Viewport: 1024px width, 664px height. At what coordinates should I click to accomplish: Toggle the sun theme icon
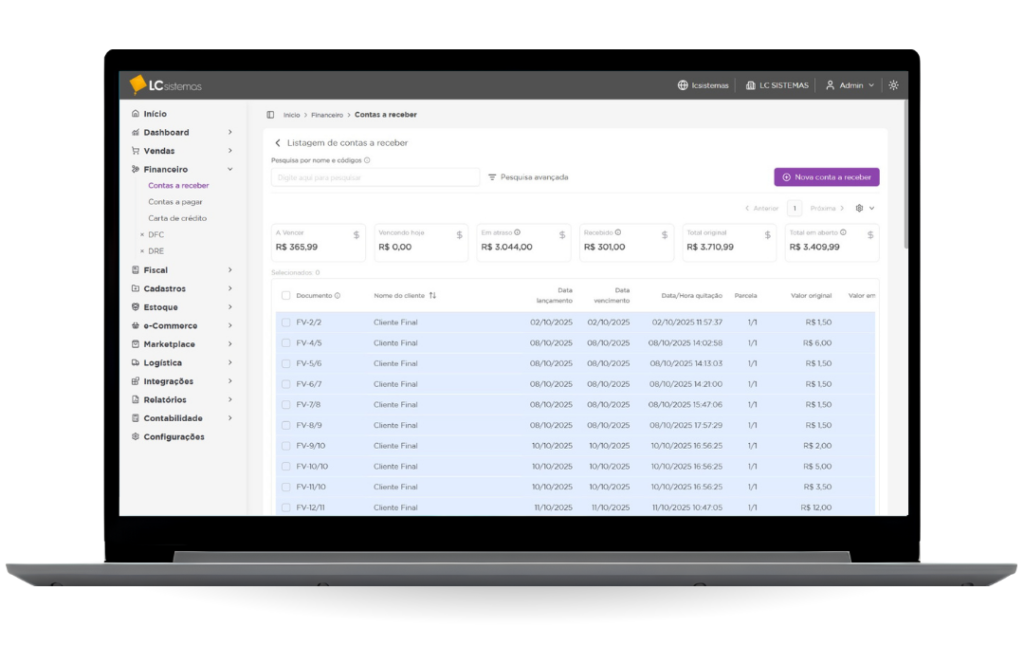pyautogui.click(x=893, y=85)
